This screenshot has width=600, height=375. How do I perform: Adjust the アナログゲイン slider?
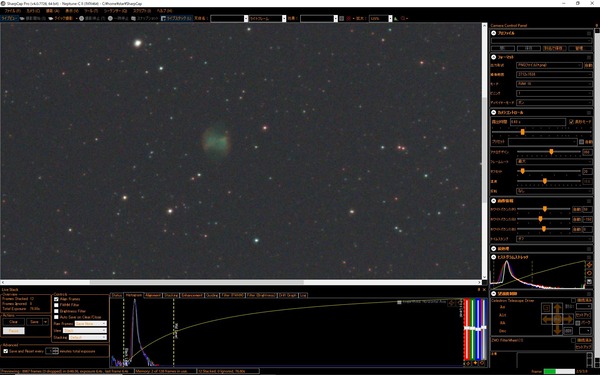pos(551,152)
